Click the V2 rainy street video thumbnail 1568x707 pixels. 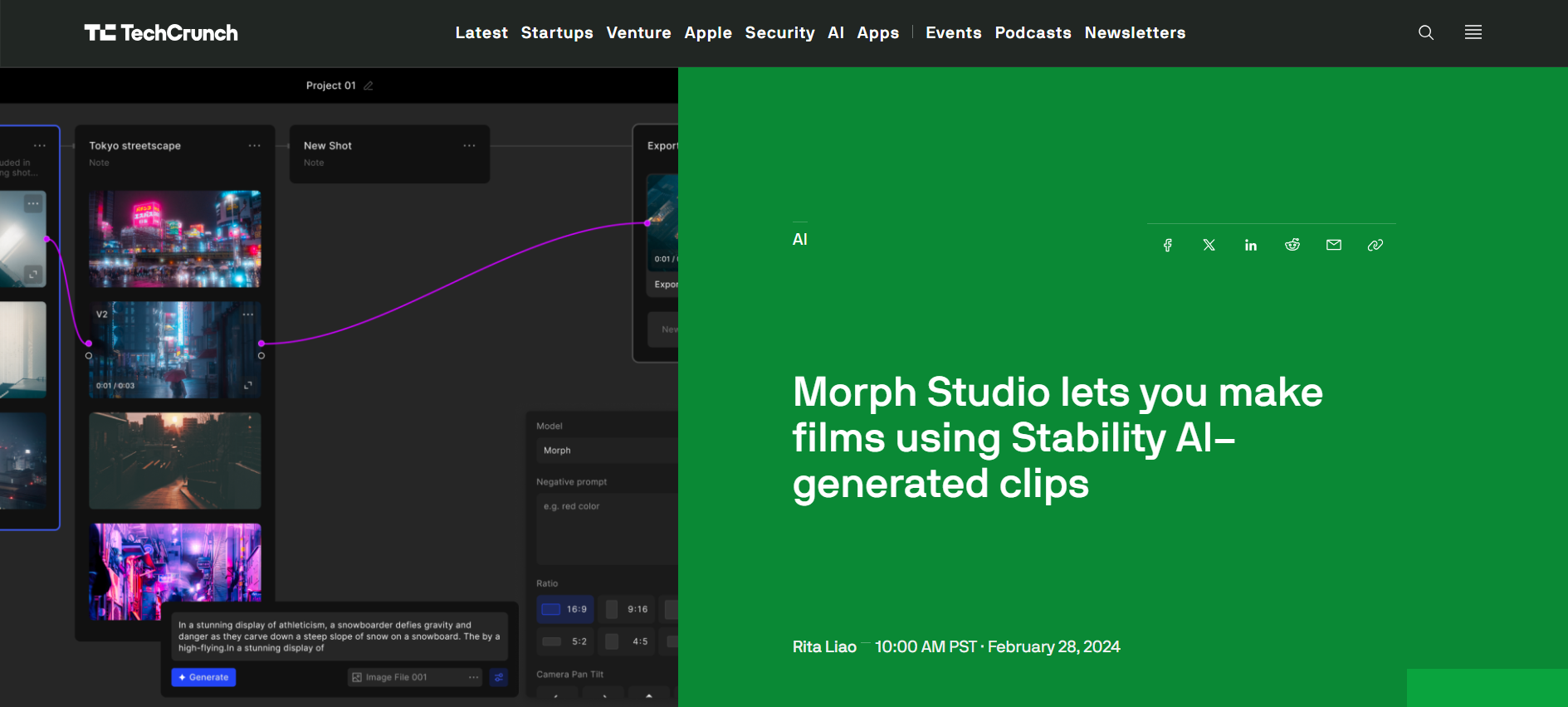pyautogui.click(x=175, y=349)
